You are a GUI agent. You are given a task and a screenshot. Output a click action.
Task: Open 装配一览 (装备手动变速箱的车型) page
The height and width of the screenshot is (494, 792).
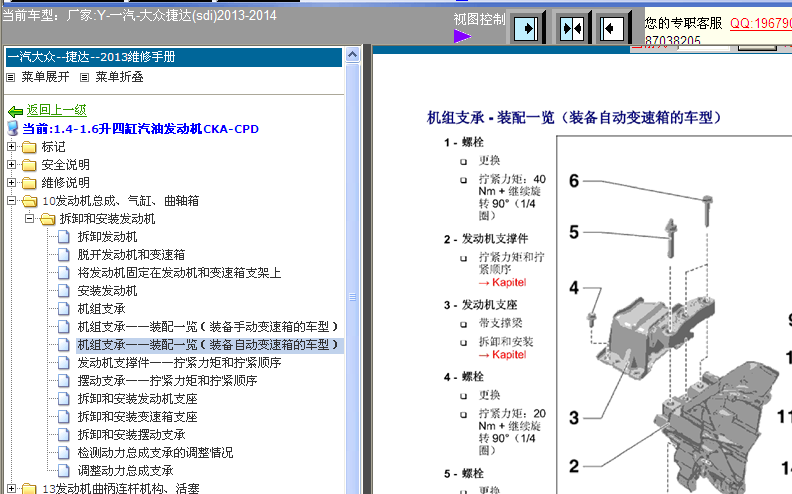click(208, 327)
